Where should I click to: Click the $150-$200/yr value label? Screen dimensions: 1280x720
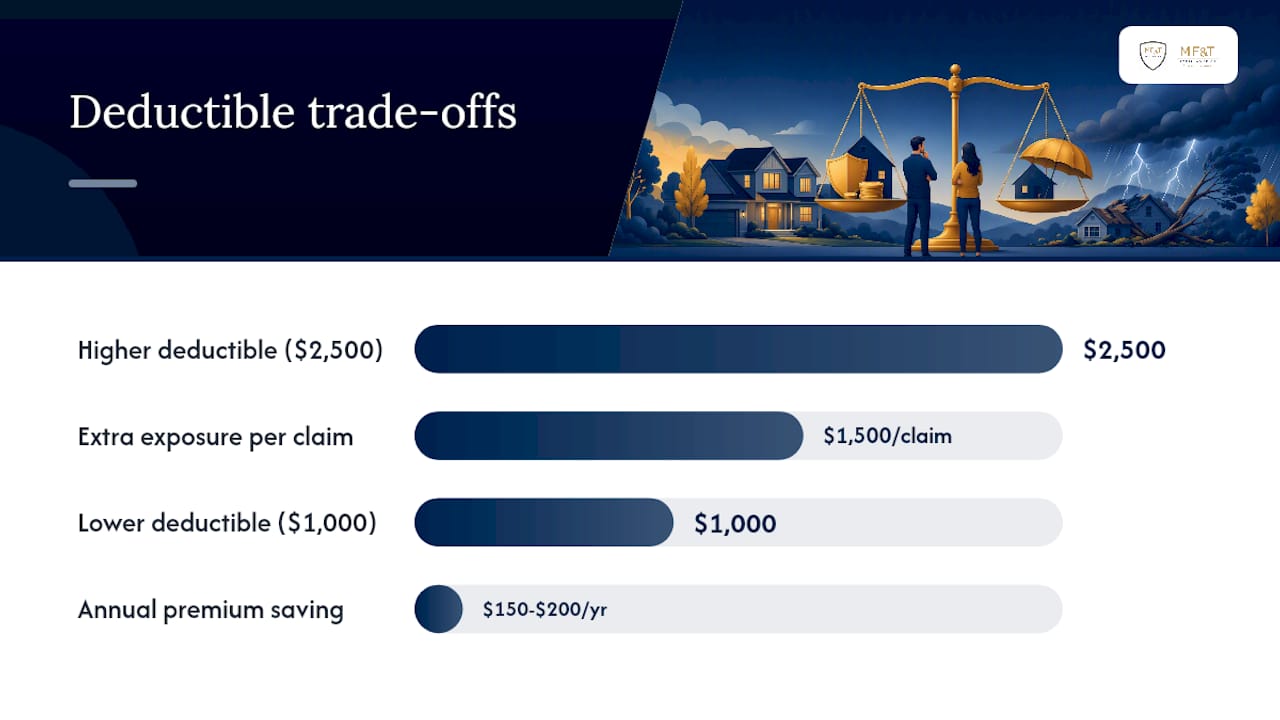point(545,609)
